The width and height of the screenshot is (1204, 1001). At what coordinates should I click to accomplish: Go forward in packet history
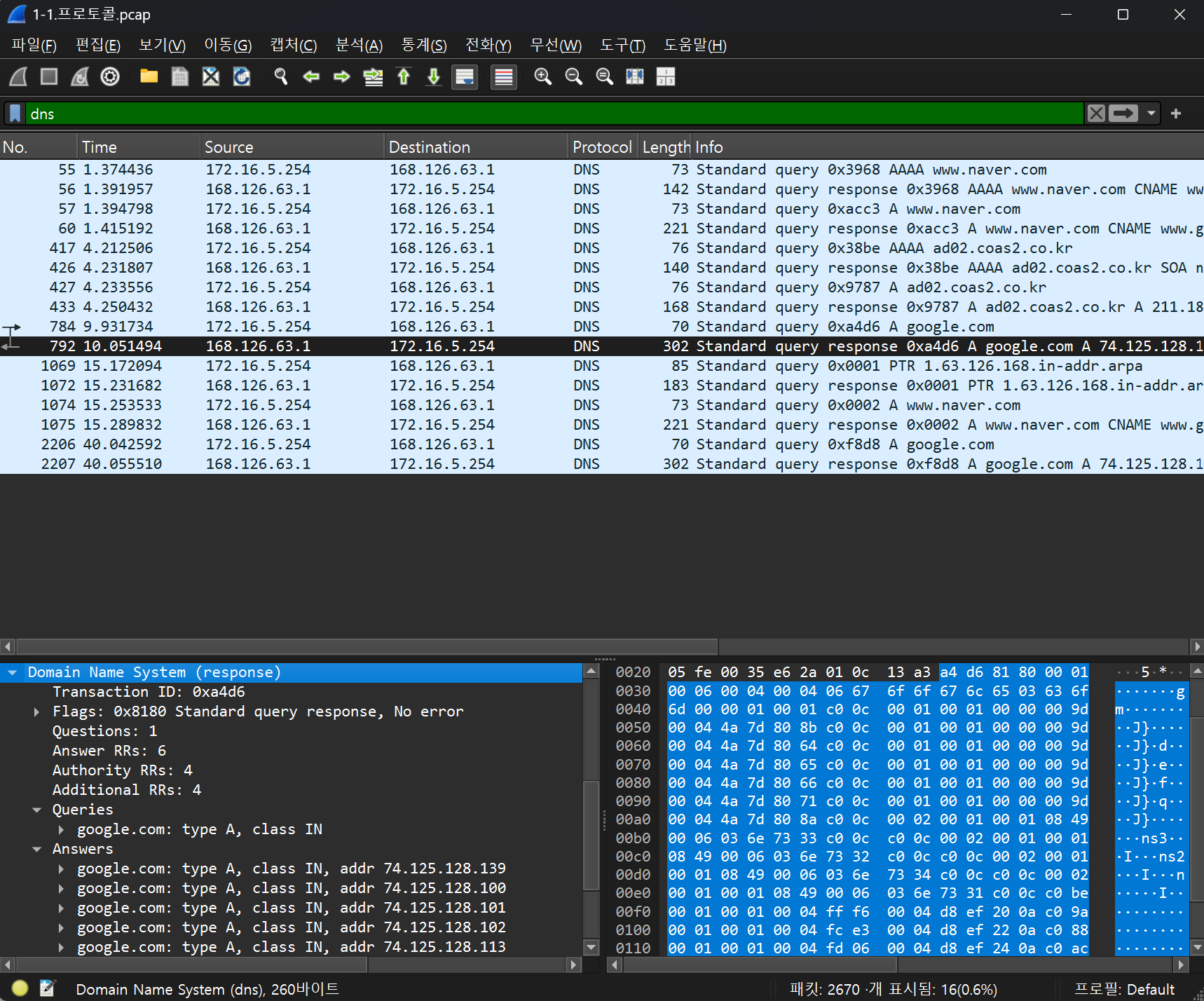pyautogui.click(x=342, y=76)
